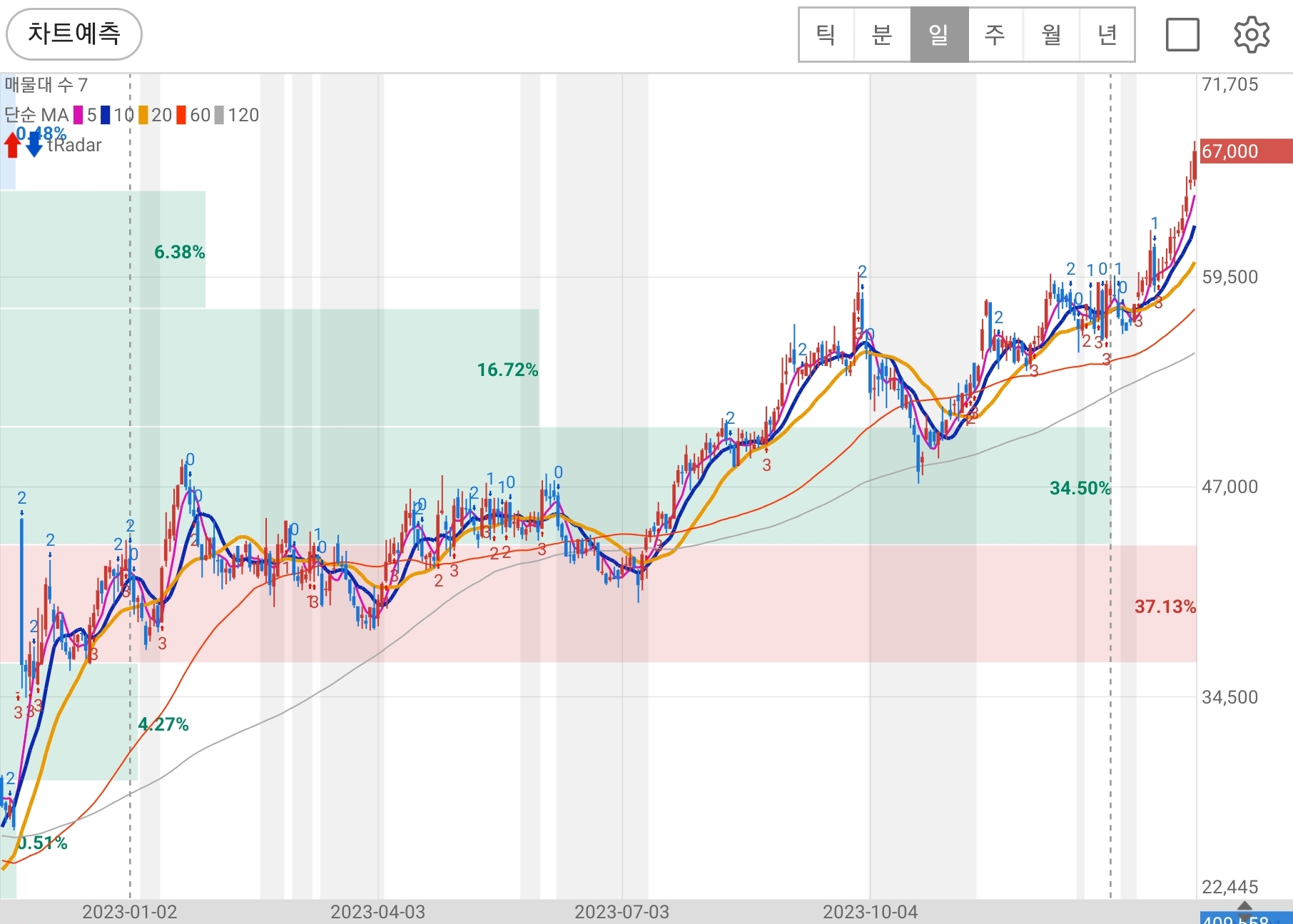
Task: Click the square fullscreen chart icon
Action: [x=1182, y=35]
